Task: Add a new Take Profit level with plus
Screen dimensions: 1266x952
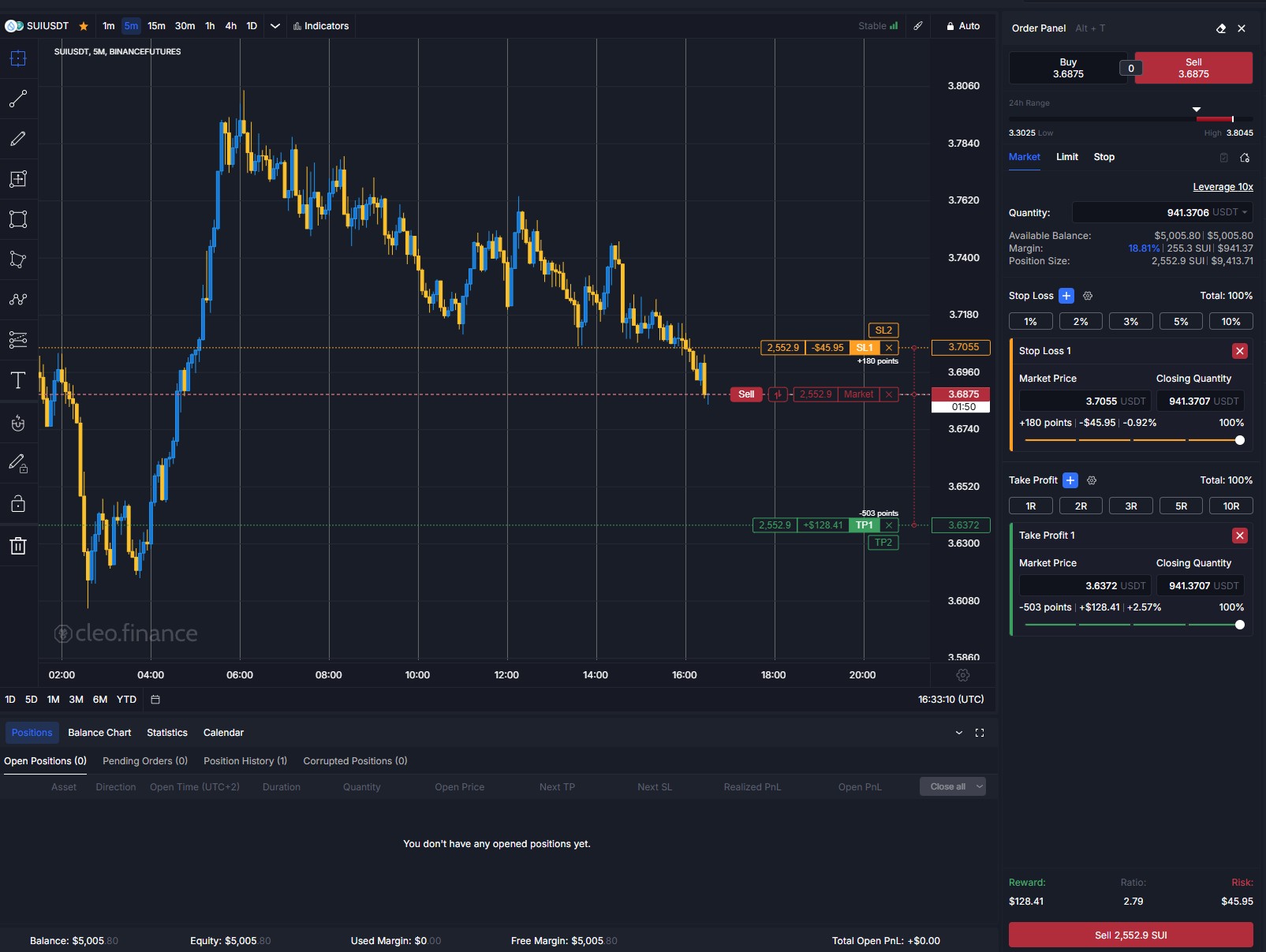Action: [1070, 480]
